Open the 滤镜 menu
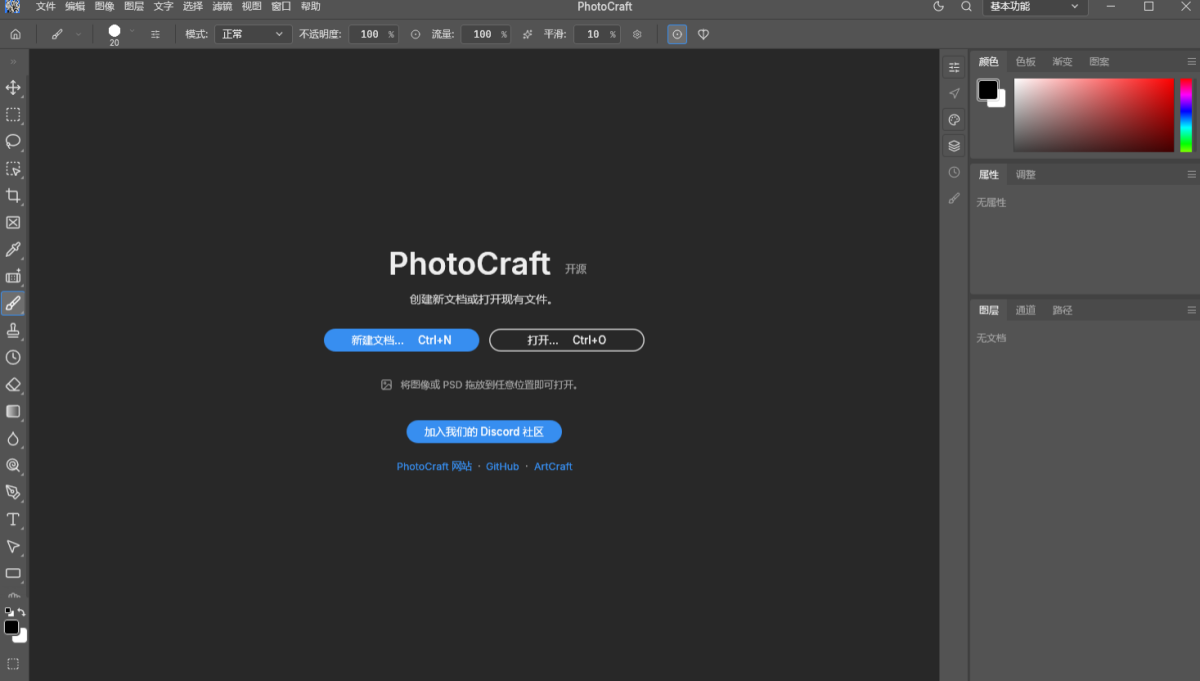Viewport: 1200px width, 681px height. 222,6
